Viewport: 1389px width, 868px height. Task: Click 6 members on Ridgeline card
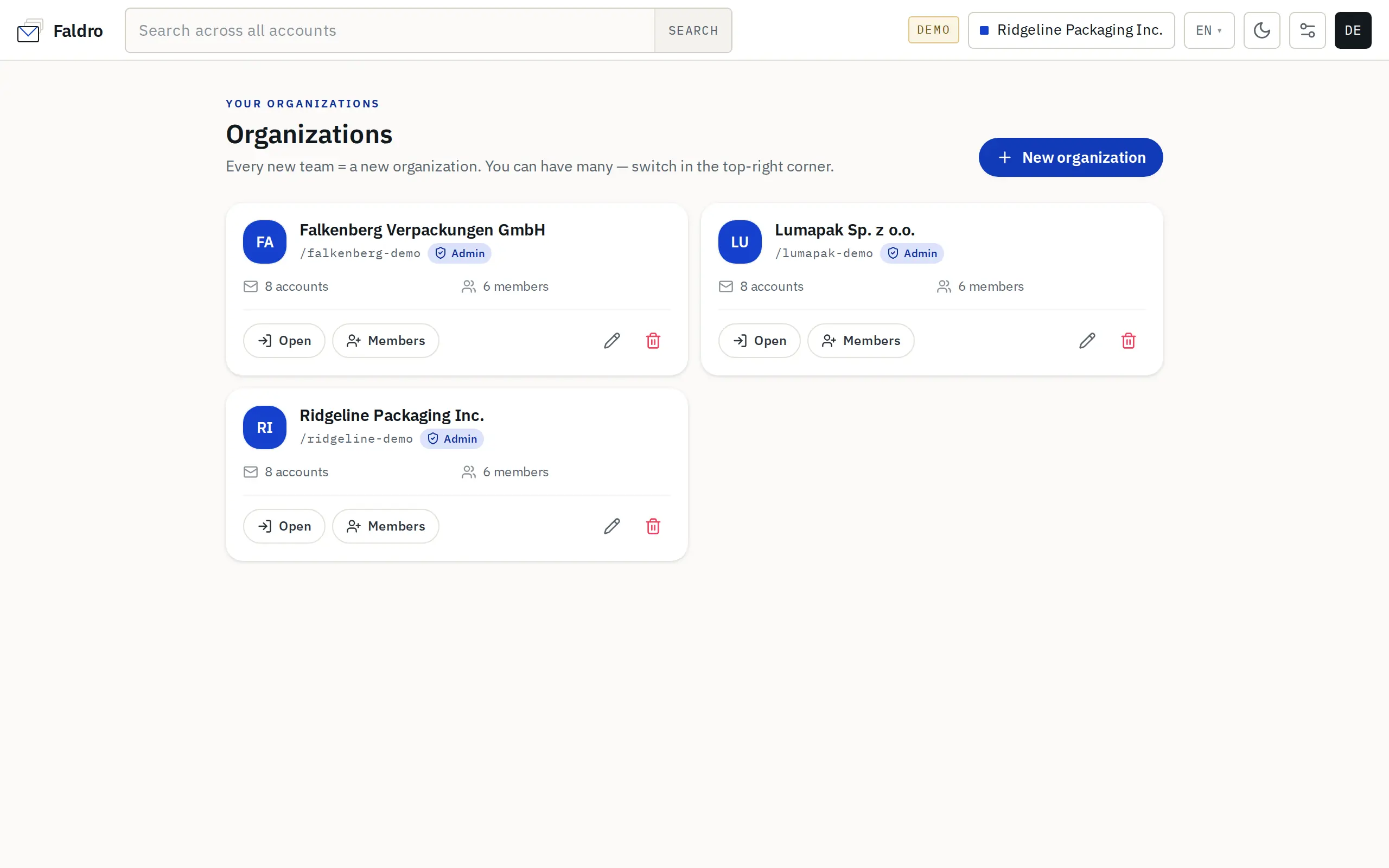click(505, 472)
